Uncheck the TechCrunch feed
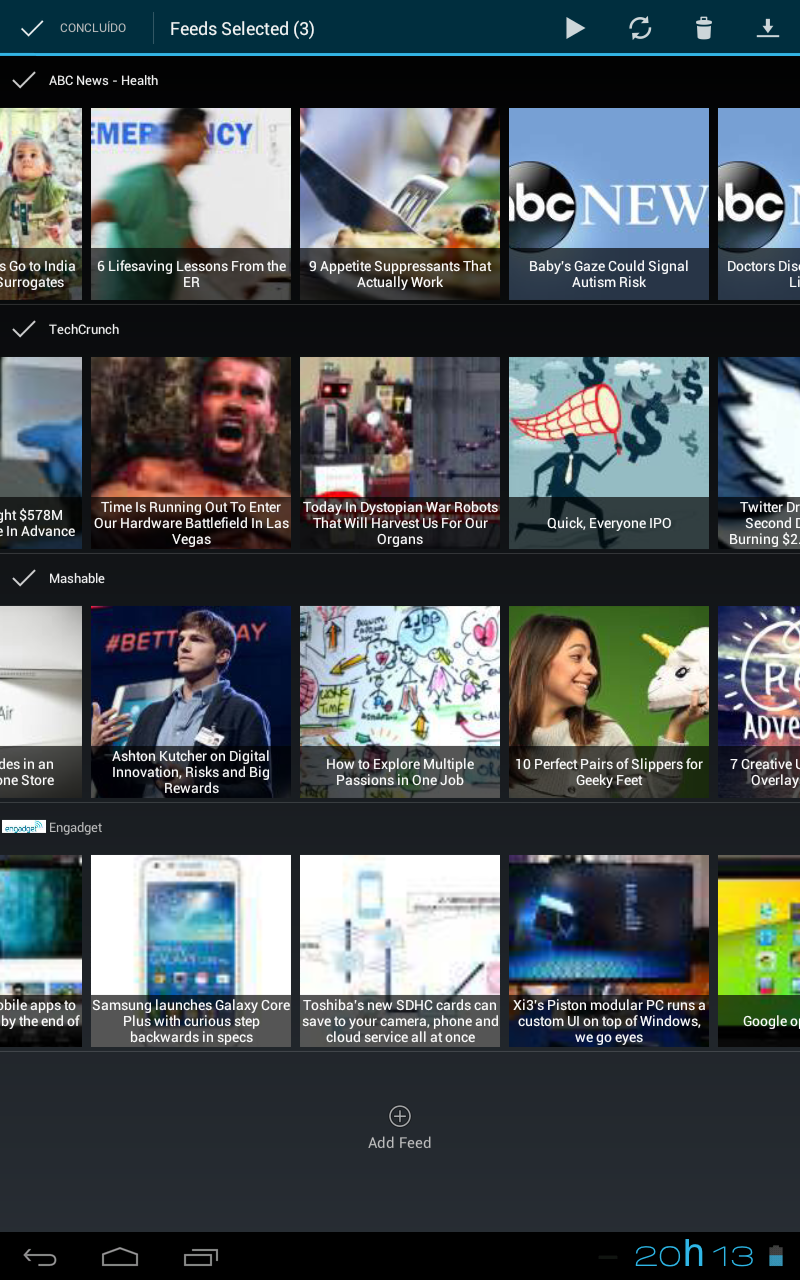Image resolution: width=800 pixels, height=1280 pixels. point(23,329)
